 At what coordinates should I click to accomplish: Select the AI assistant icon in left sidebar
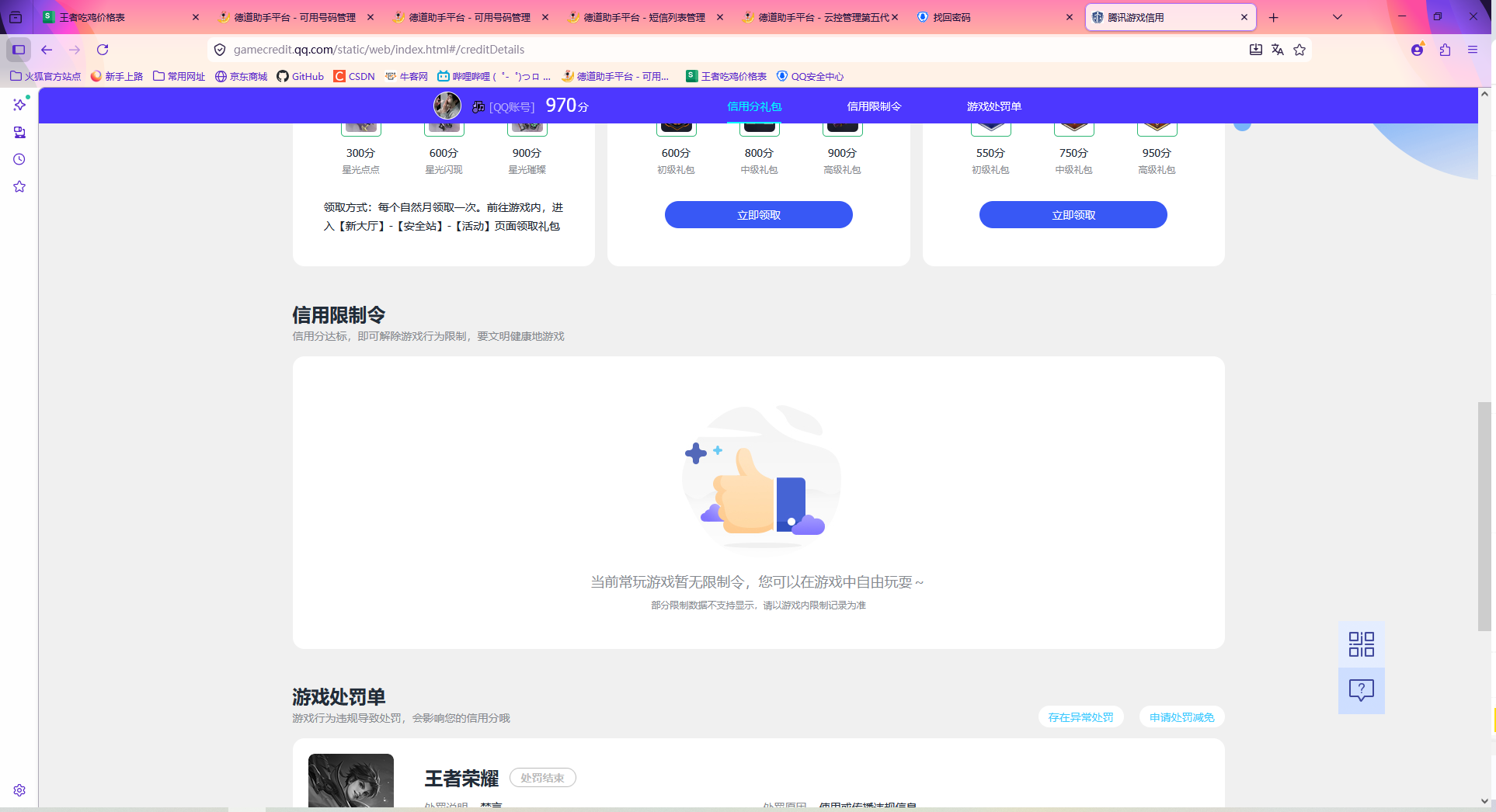19,105
